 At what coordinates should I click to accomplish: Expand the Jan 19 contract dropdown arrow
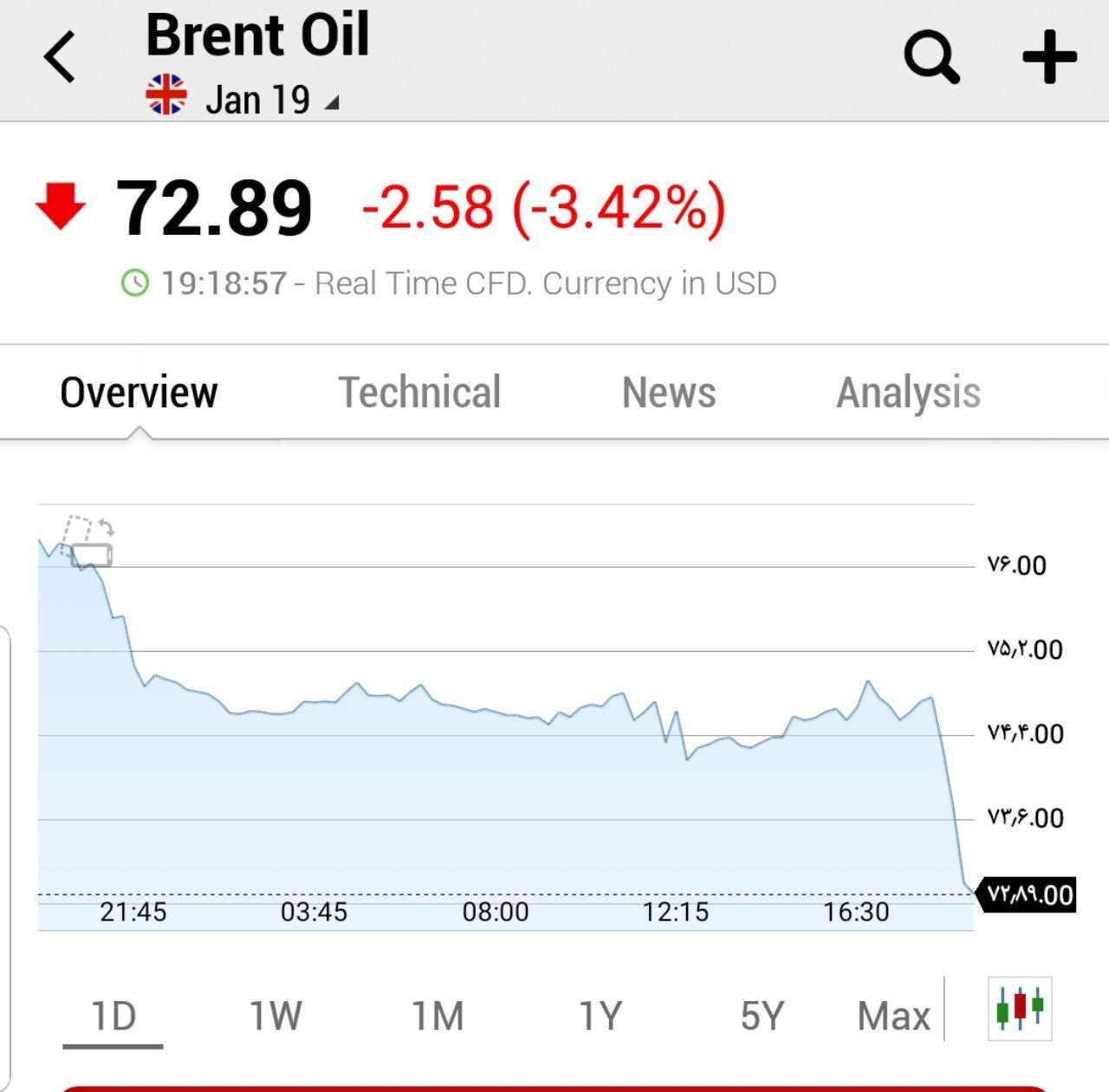tap(331, 103)
